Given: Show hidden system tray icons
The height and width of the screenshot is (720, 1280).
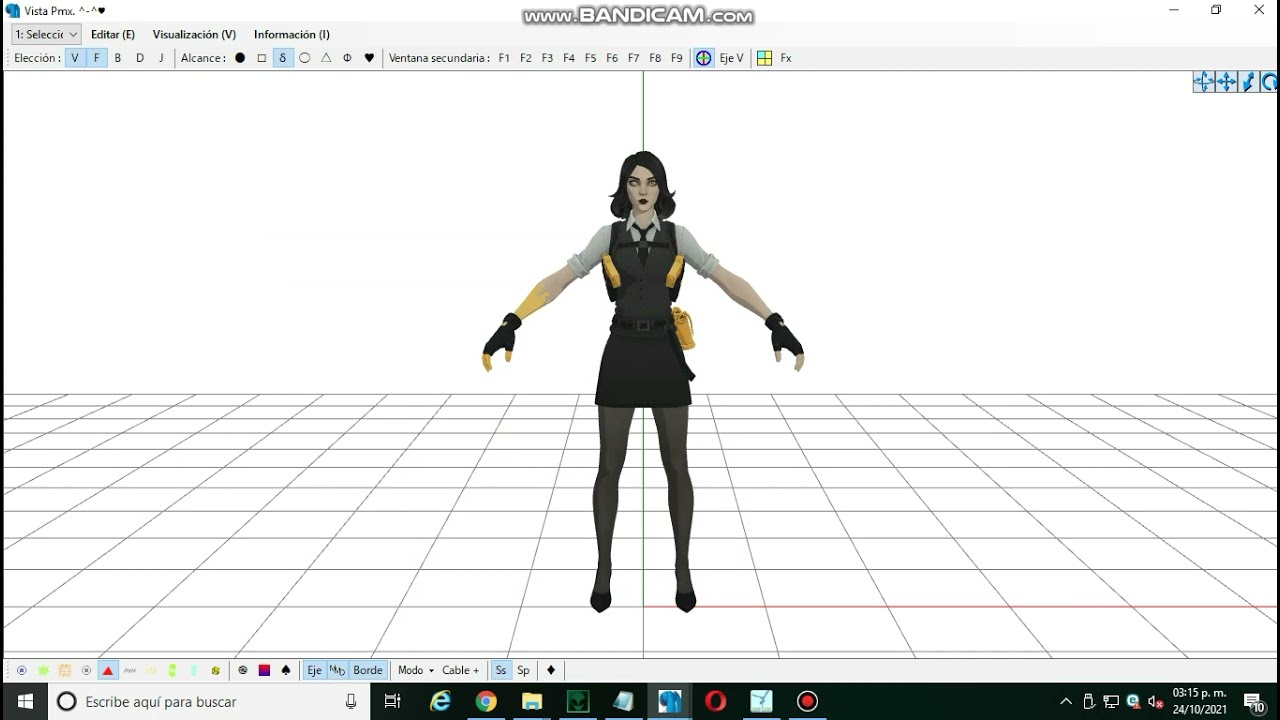Looking at the screenshot, I should [1066, 702].
